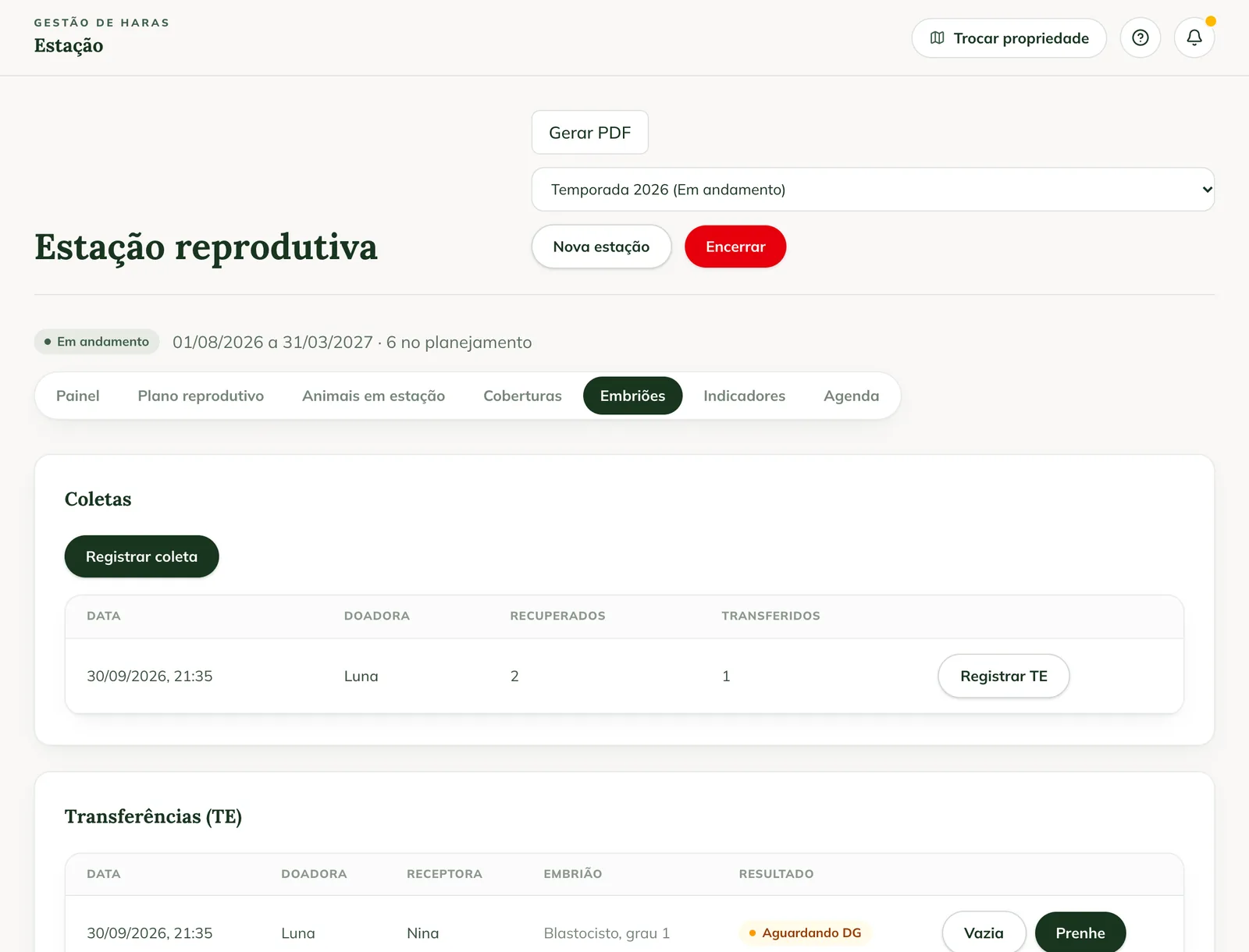The image size is (1249, 952).
Task: Click the red Encerrar button
Action: (x=735, y=247)
